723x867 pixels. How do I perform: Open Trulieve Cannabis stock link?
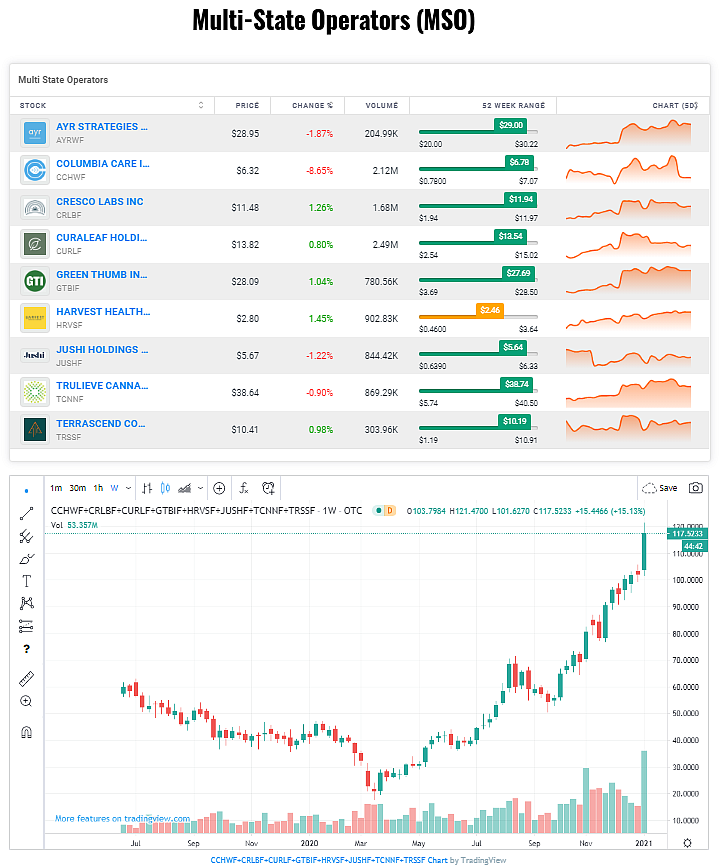click(102, 386)
